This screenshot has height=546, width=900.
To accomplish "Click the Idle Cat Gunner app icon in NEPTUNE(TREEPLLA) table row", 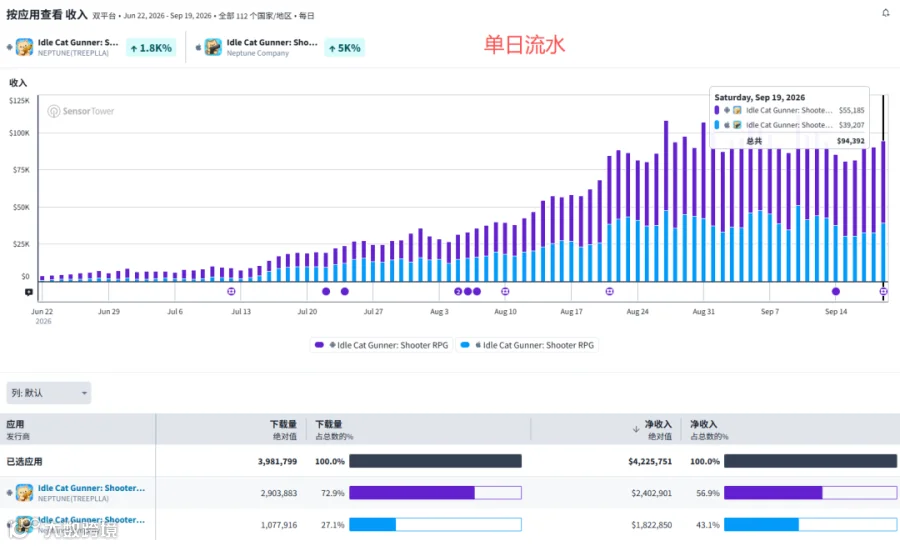I will pyautogui.click(x=24, y=493).
